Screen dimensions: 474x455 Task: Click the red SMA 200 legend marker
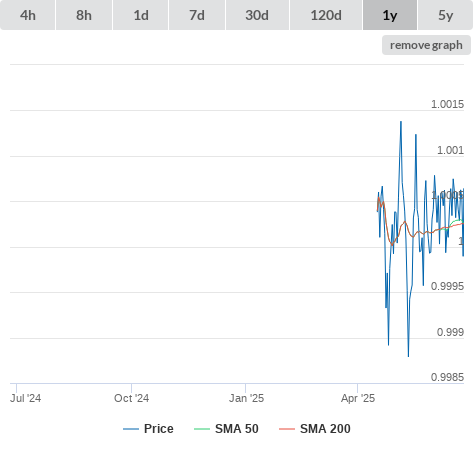pyautogui.click(x=287, y=429)
